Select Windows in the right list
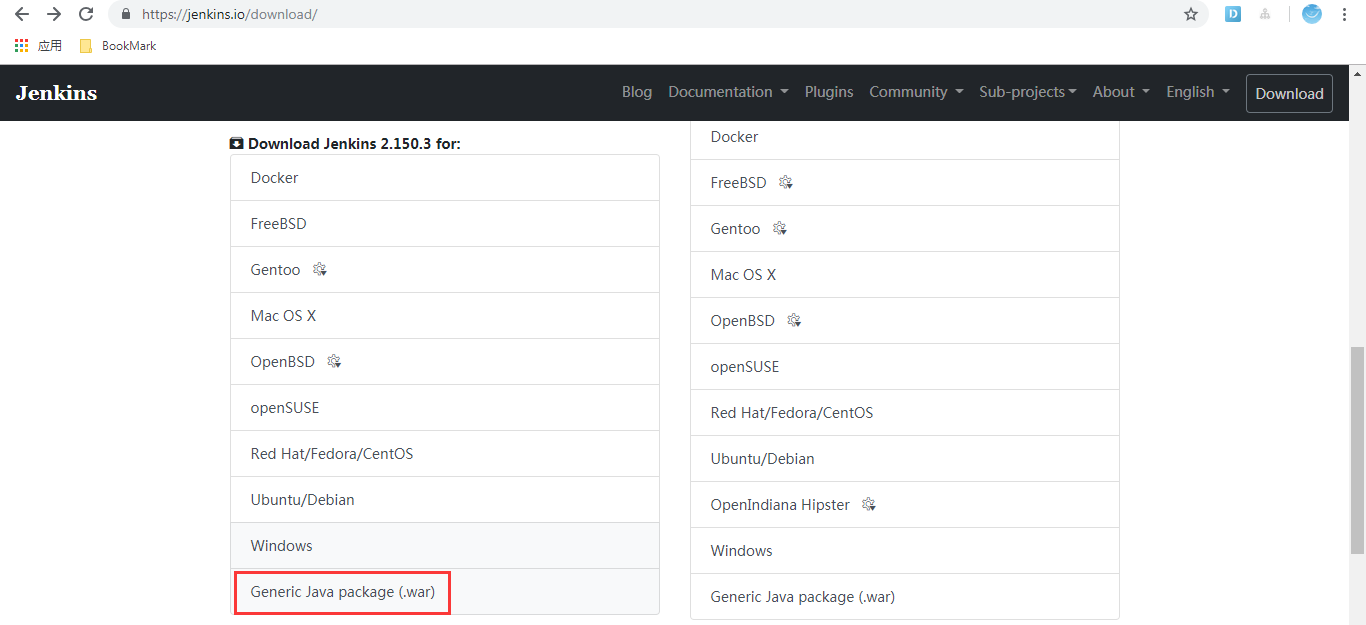This screenshot has height=625, width=1366. [905, 551]
